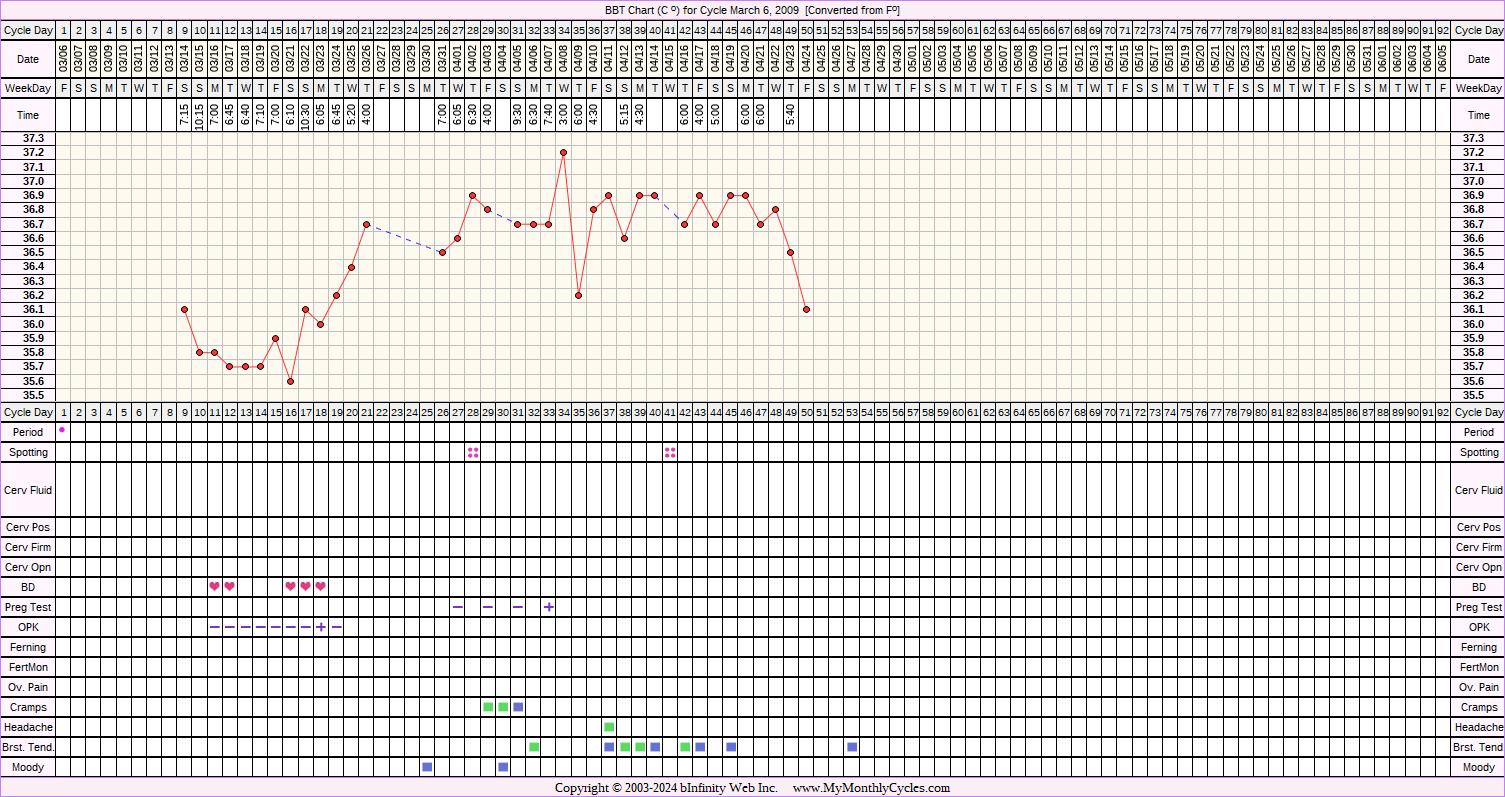This screenshot has height=797, width=1505.
Task: Click the peak 37.2 temperature point
Action: pos(564,152)
